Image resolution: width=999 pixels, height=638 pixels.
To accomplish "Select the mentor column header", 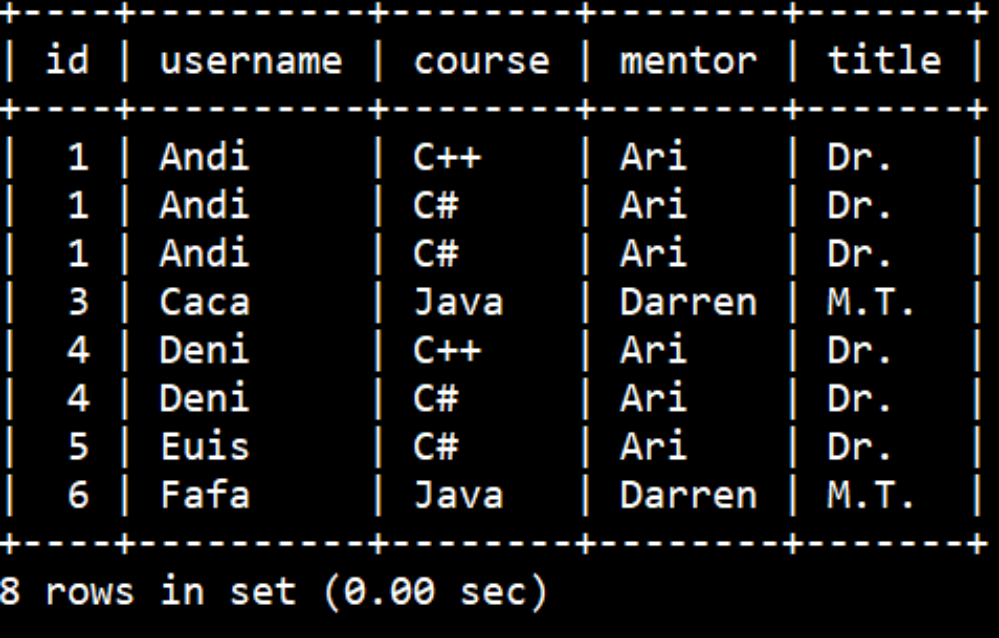I will click(x=689, y=61).
